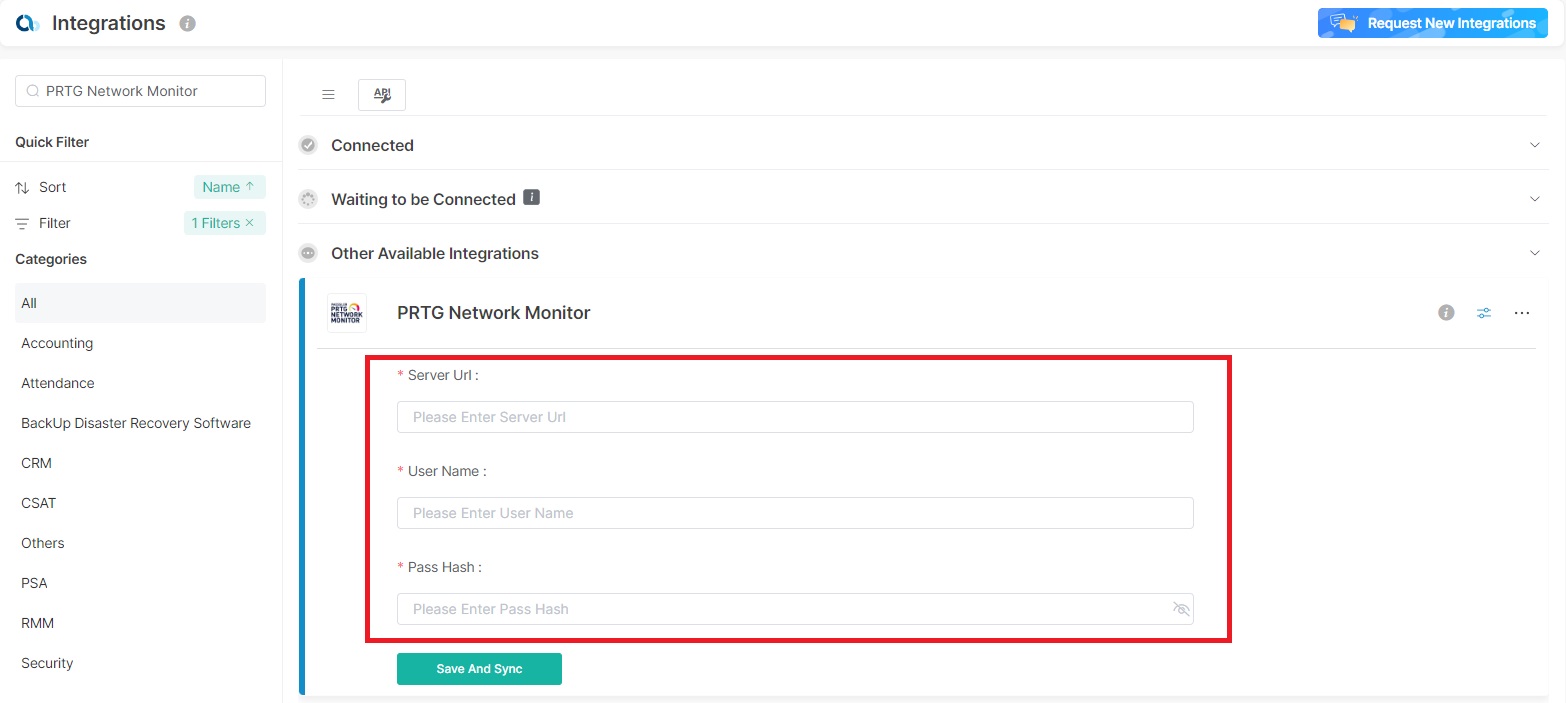The image size is (1566, 703).
Task: Select the Accounting category
Action: pos(140,343)
